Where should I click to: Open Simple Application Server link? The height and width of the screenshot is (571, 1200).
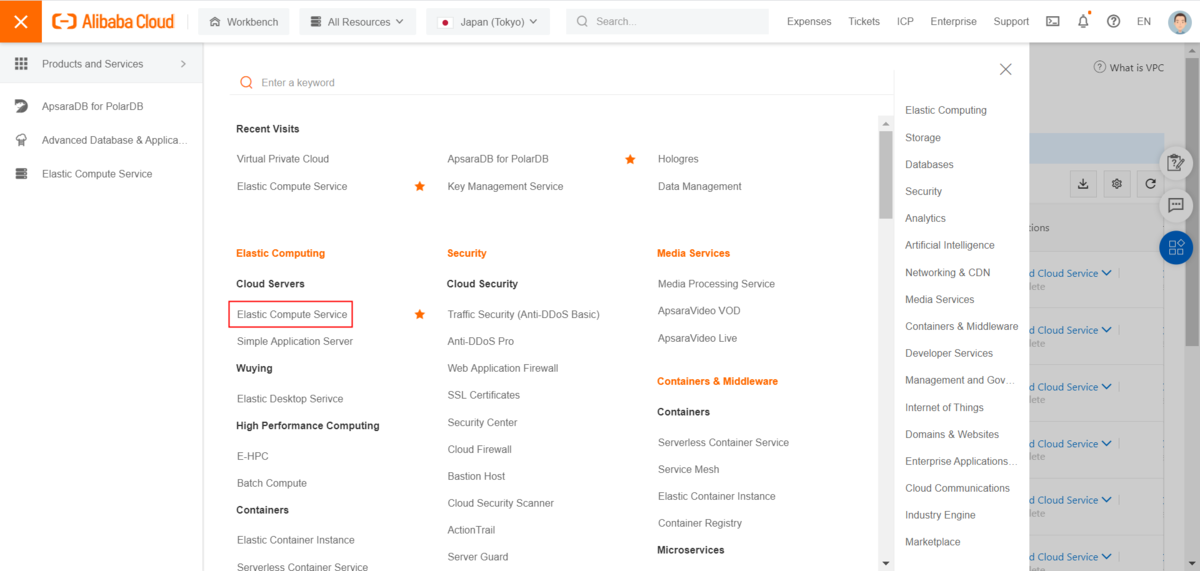[x=295, y=341]
